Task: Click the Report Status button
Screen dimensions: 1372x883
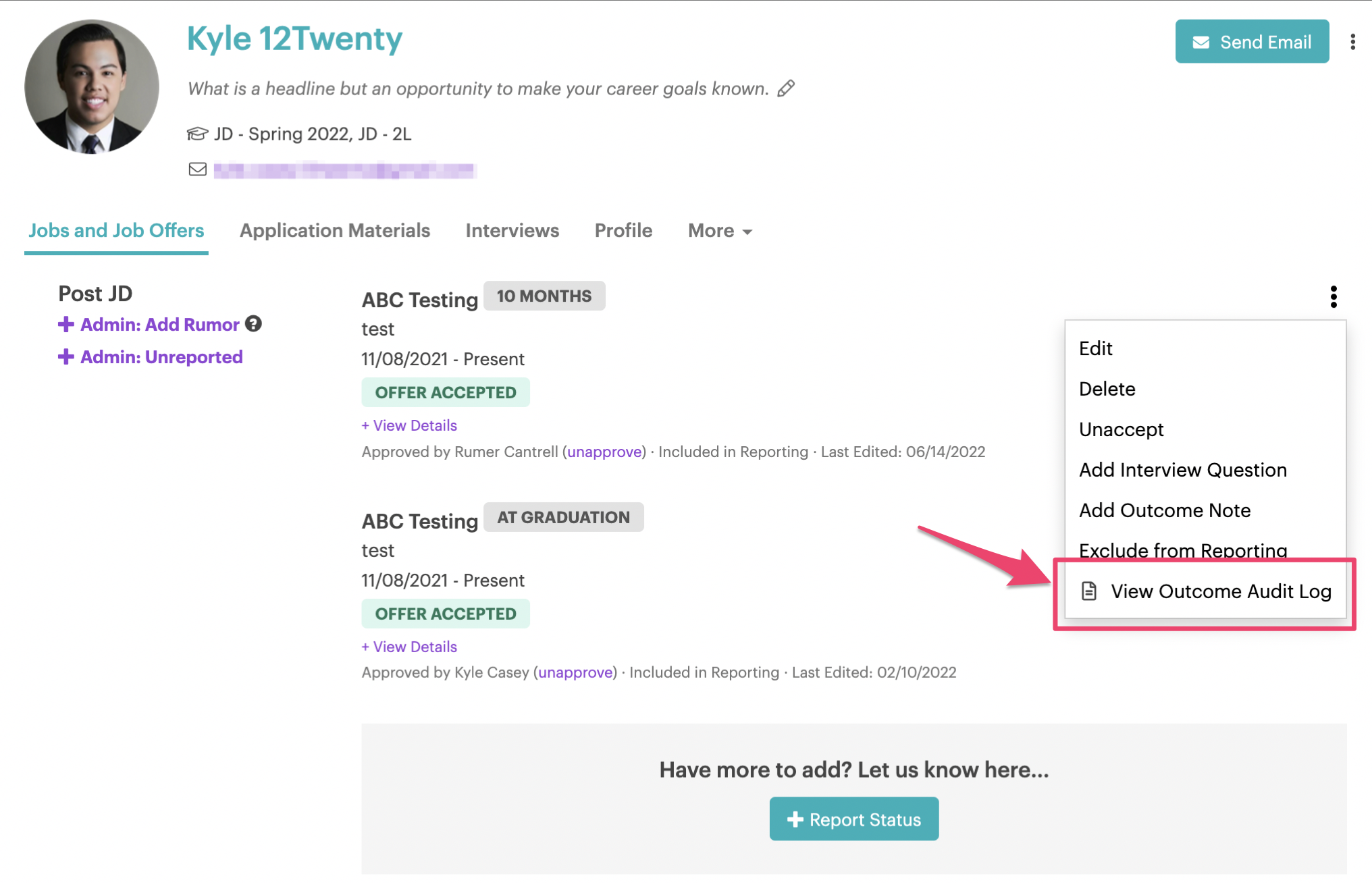Action: [853, 819]
